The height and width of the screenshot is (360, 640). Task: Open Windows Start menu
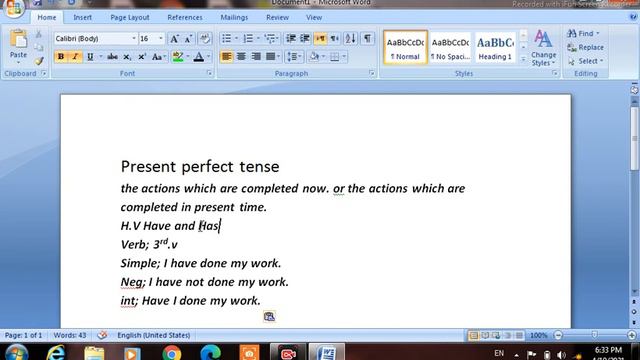tap(16, 352)
